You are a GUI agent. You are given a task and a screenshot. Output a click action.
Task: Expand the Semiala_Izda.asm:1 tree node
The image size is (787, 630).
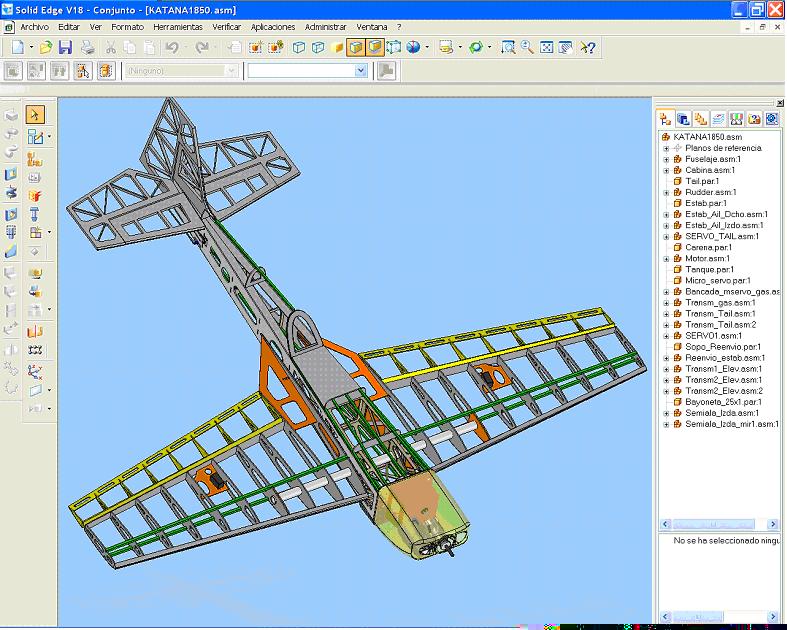tap(666, 413)
